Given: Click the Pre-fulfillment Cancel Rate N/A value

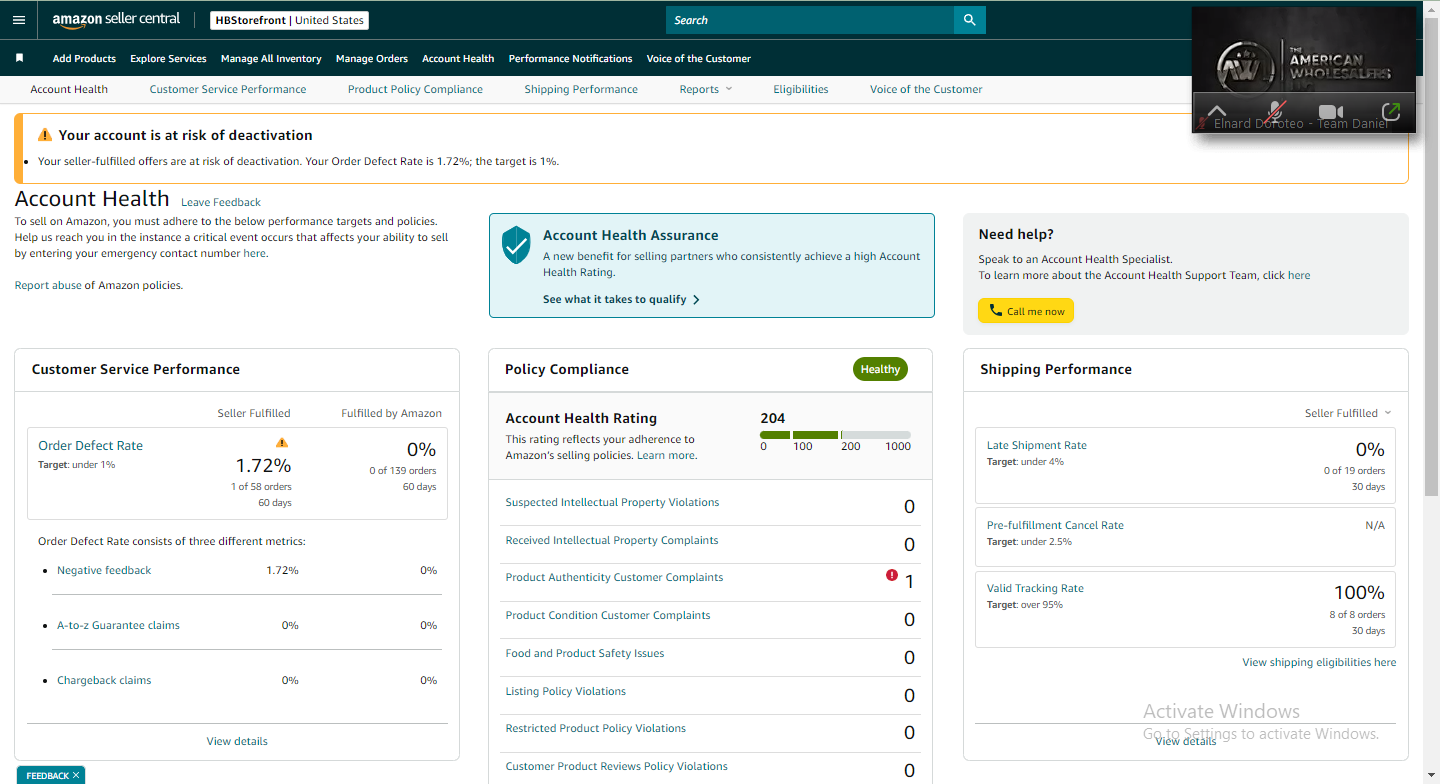Looking at the screenshot, I should point(1375,525).
